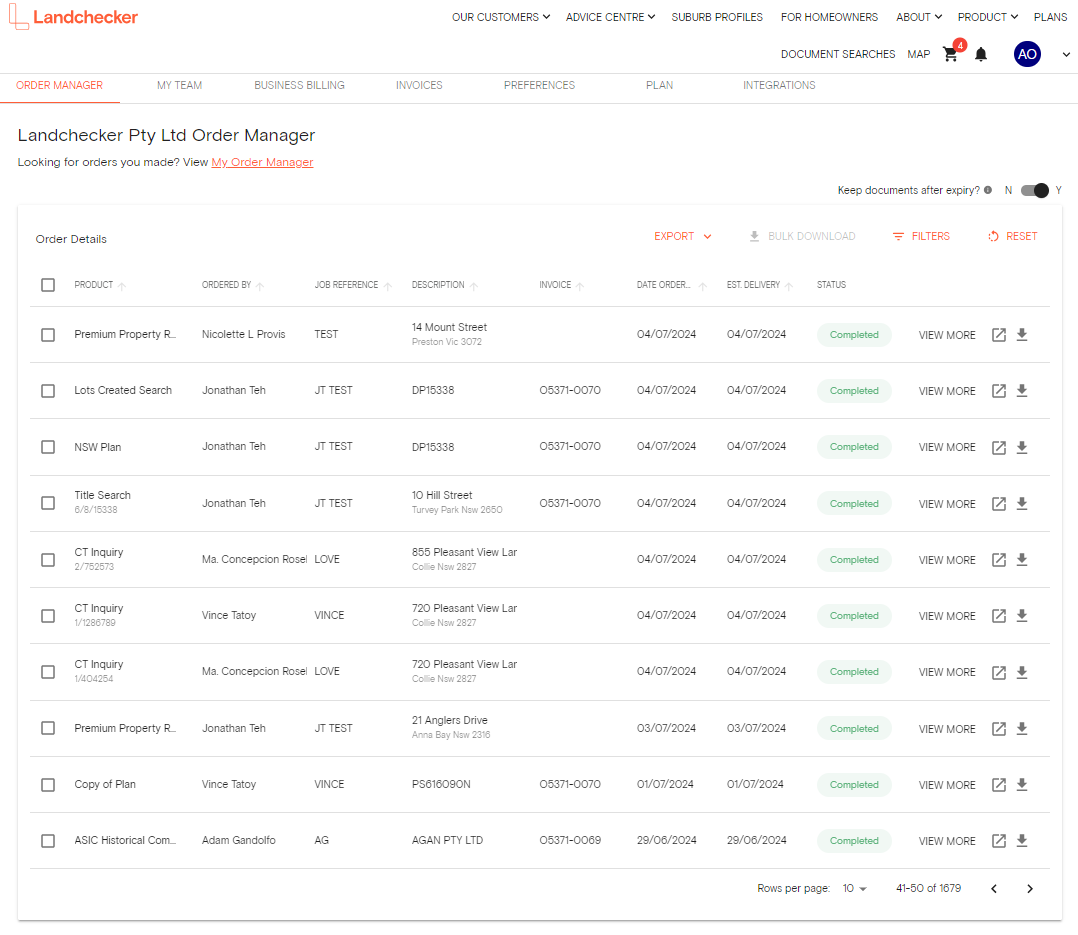Download the Title Search order

pyautogui.click(x=1022, y=504)
